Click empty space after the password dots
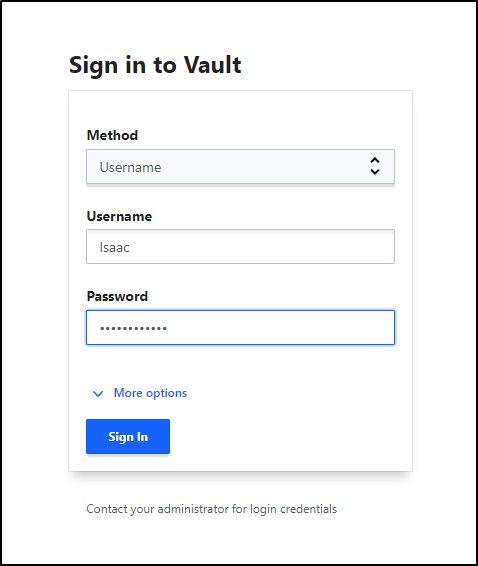 [x=278, y=328]
